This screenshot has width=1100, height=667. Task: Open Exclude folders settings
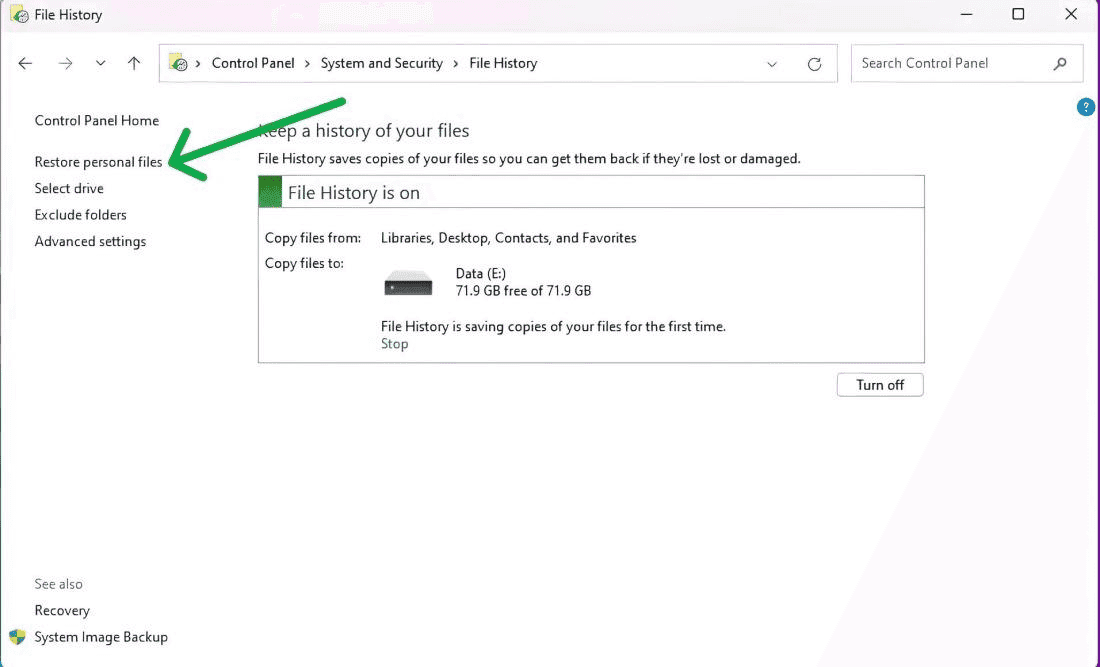coord(80,215)
